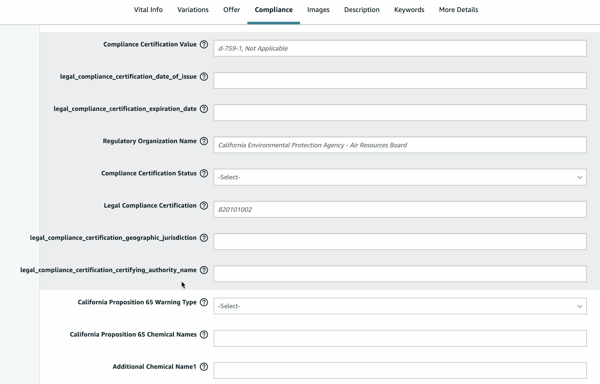Viewport: 600px width, 384px height.
Task: Expand the Compliance Certification Status dropdown
Action: tap(400, 177)
